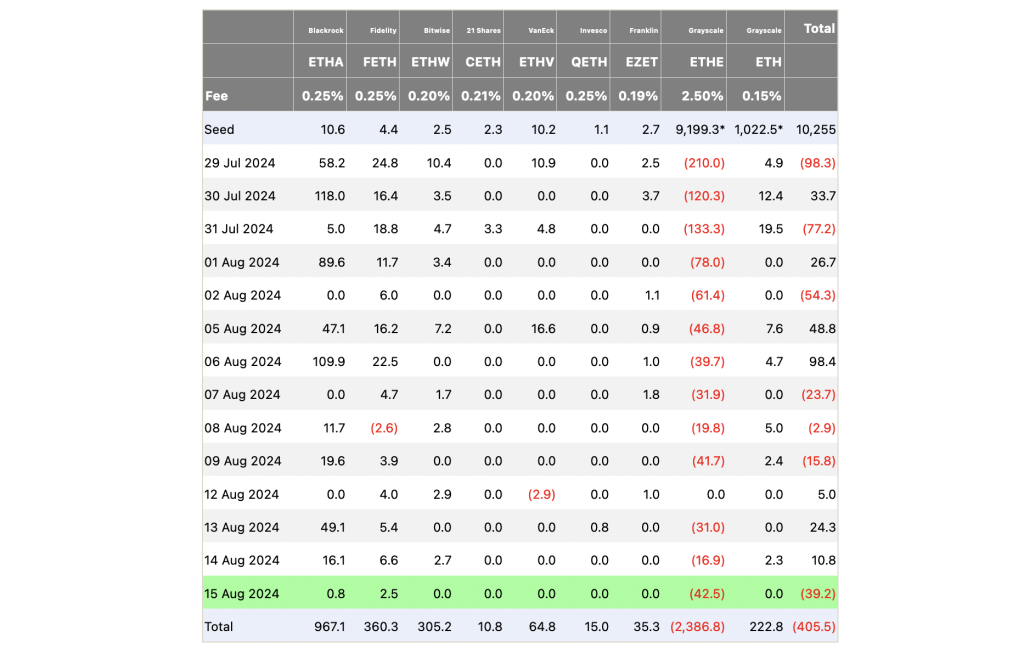Image resolution: width=1024 pixels, height=653 pixels.
Task: Click the 98.4 total value
Action: (823, 362)
